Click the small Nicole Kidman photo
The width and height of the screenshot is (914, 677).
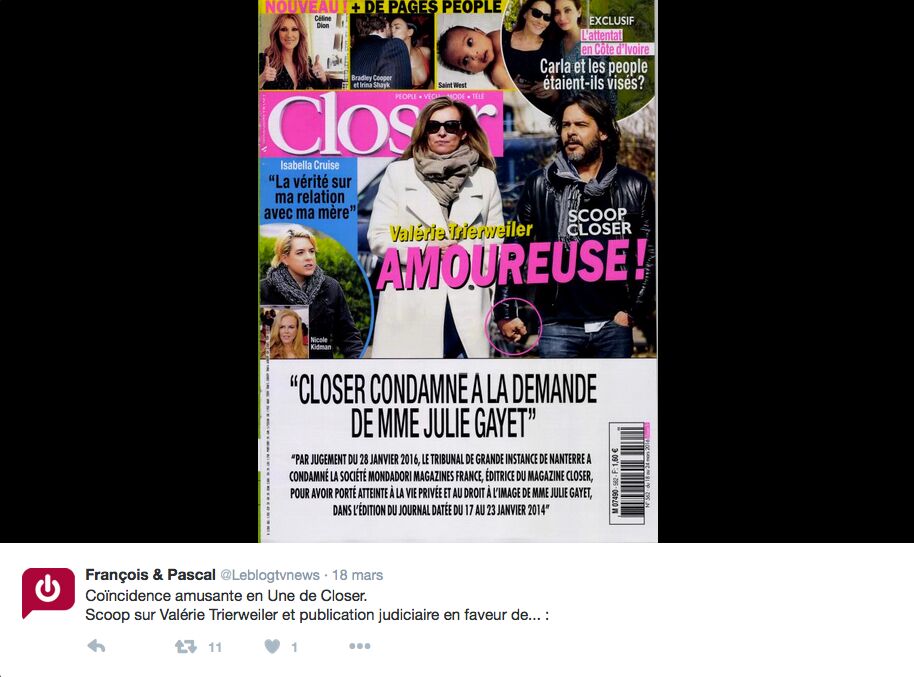tap(284, 332)
